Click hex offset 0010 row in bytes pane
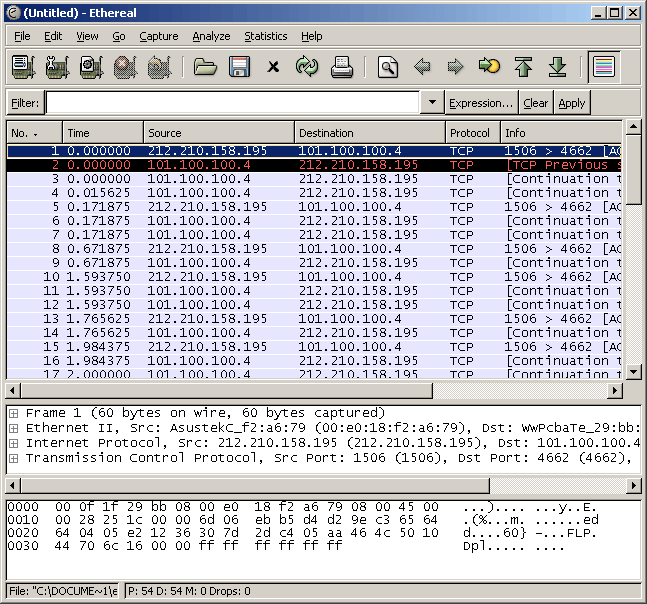This screenshot has height=604, width=647. click(303, 520)
